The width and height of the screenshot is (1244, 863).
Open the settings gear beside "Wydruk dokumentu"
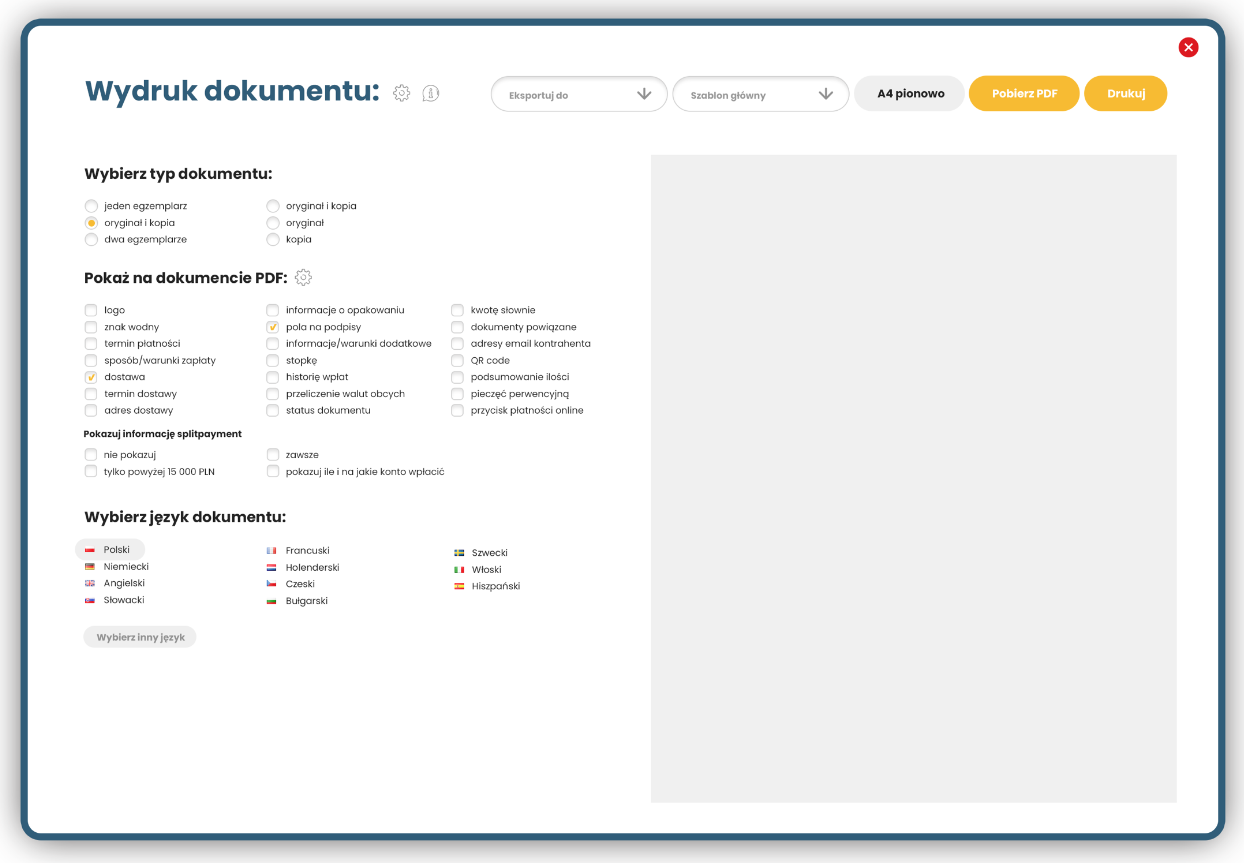pyautogui.click(x=402, y=92)
